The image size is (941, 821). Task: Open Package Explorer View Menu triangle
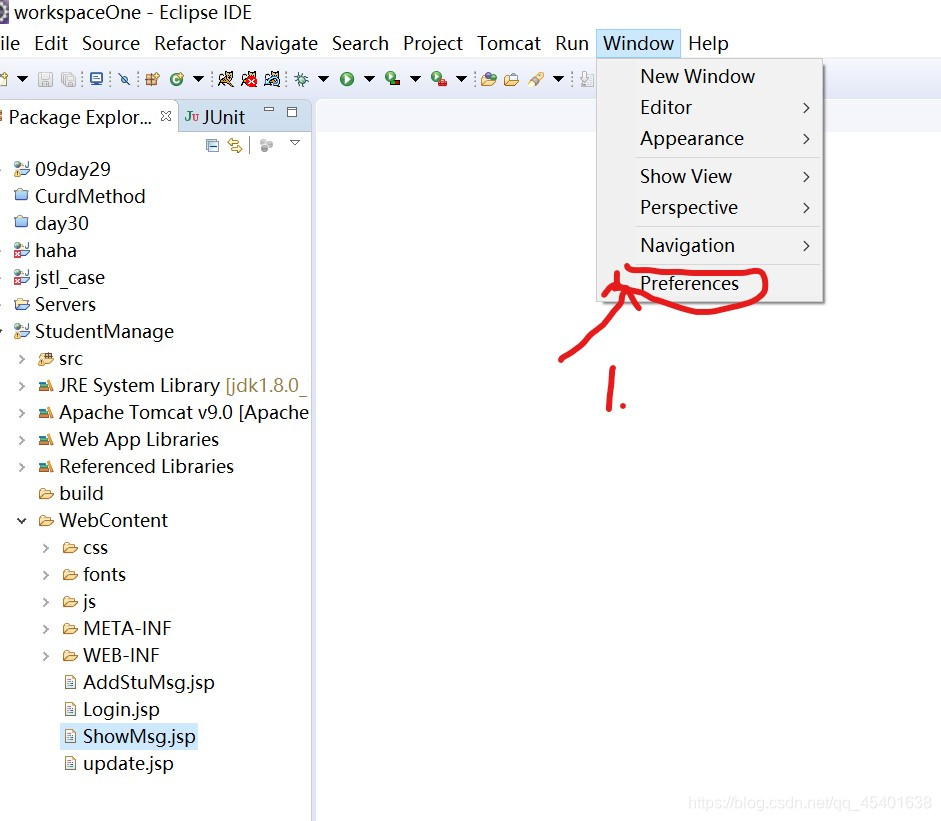click(295, 143)
